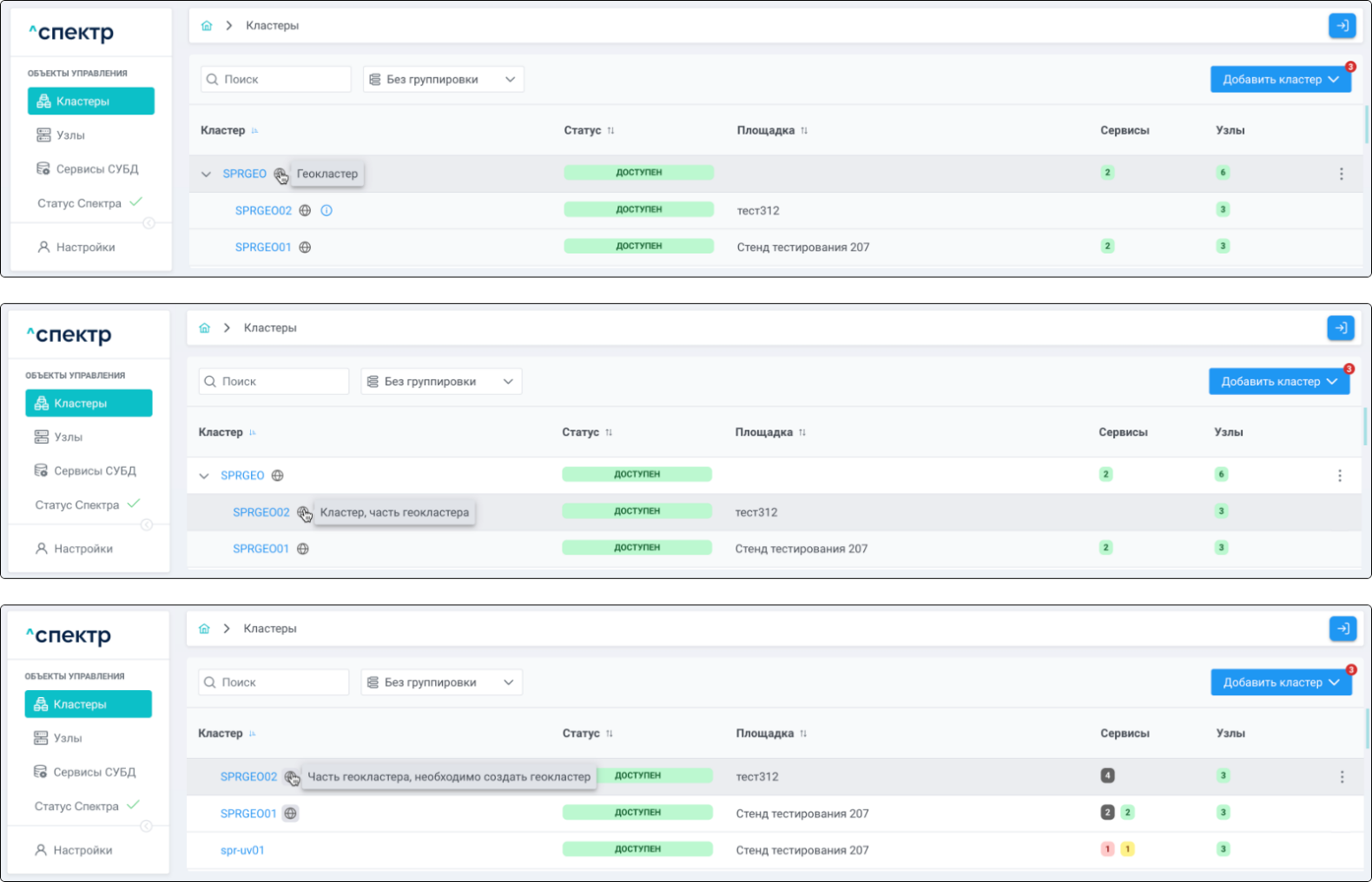Collapse the sidebar in the middle panel
Image resolution: width=1372 pixels, height=882 pixels.
click(147, 524)
